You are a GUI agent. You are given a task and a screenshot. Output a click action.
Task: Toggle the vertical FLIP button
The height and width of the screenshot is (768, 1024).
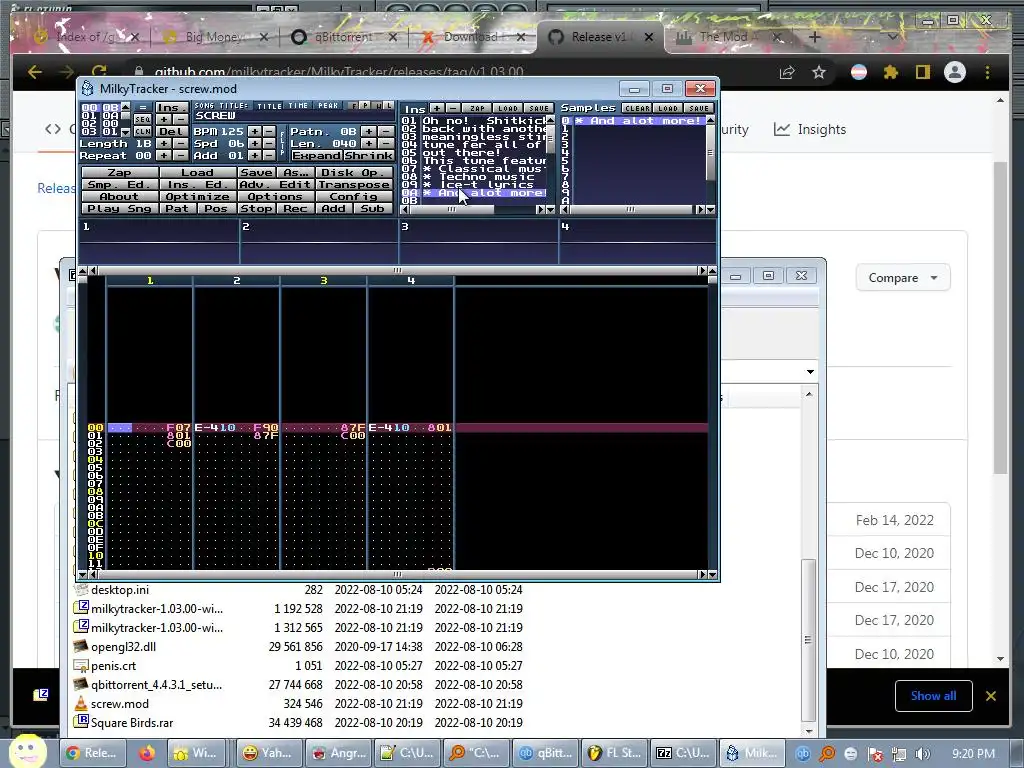click(x=282, y=143)
